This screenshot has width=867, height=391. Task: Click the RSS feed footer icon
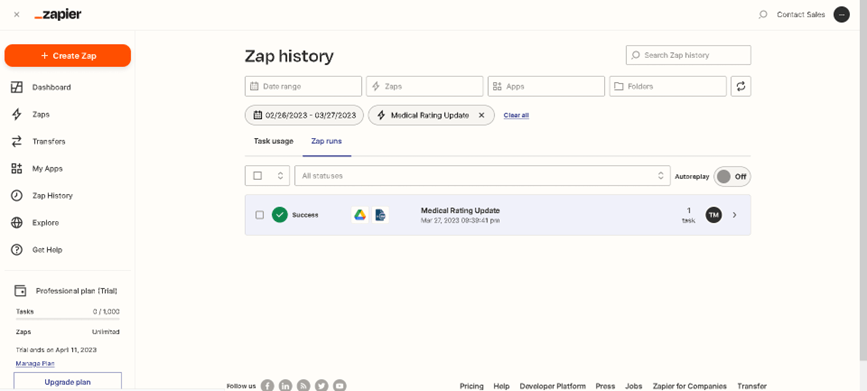304,385
